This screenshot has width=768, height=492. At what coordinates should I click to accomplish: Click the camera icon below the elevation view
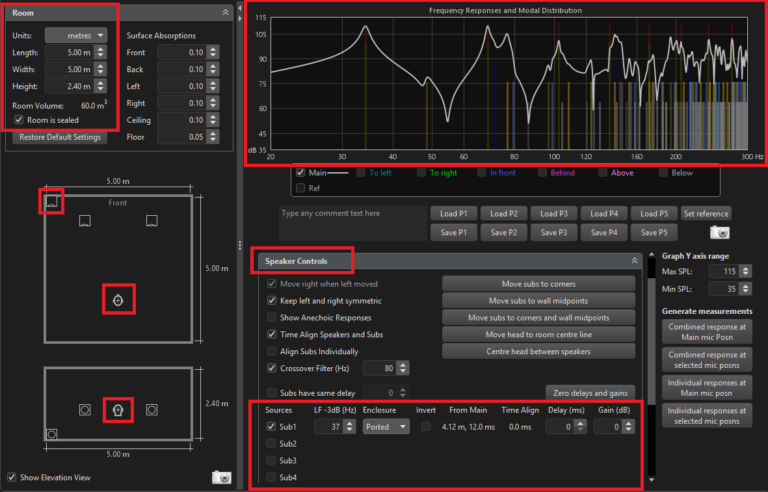[x=222, y=478]
